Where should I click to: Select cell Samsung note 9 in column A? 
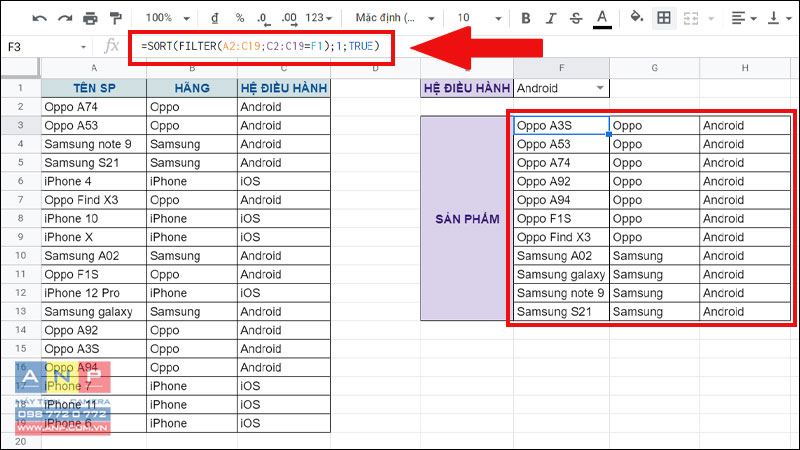[94, 144]
